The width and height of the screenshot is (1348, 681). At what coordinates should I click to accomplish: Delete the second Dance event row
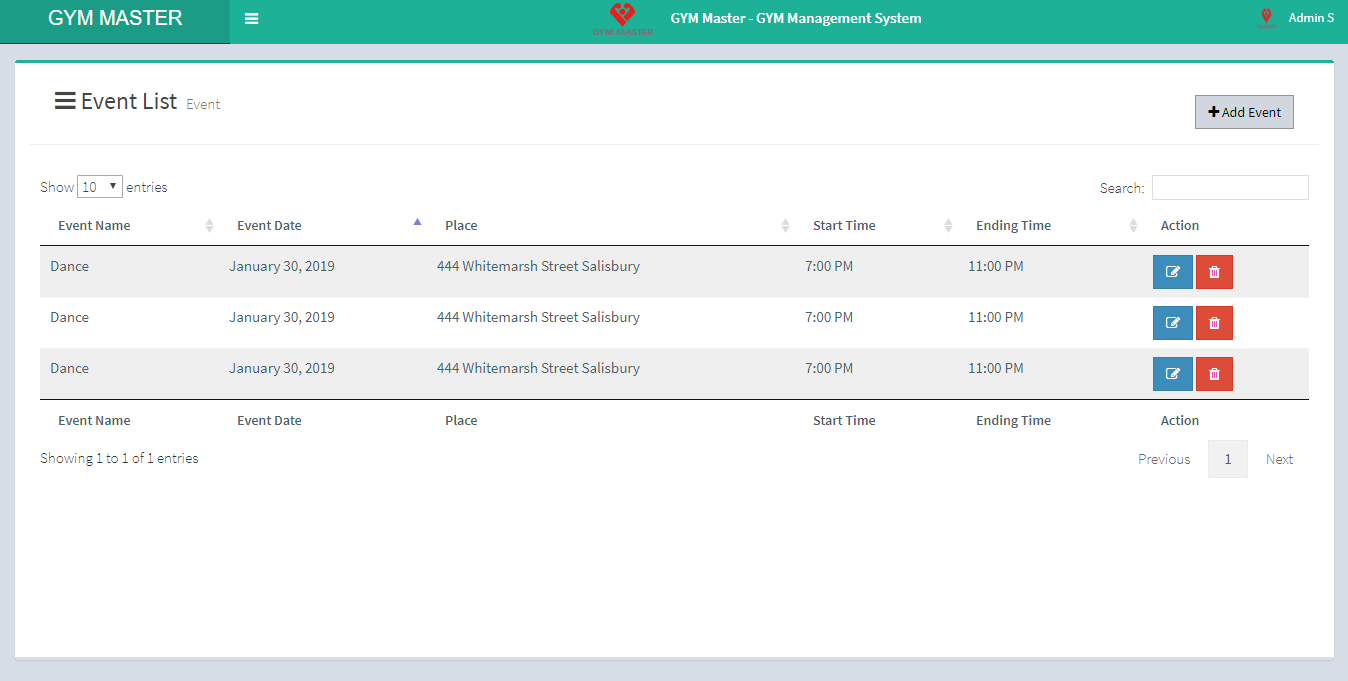[x=1214, y=323]
